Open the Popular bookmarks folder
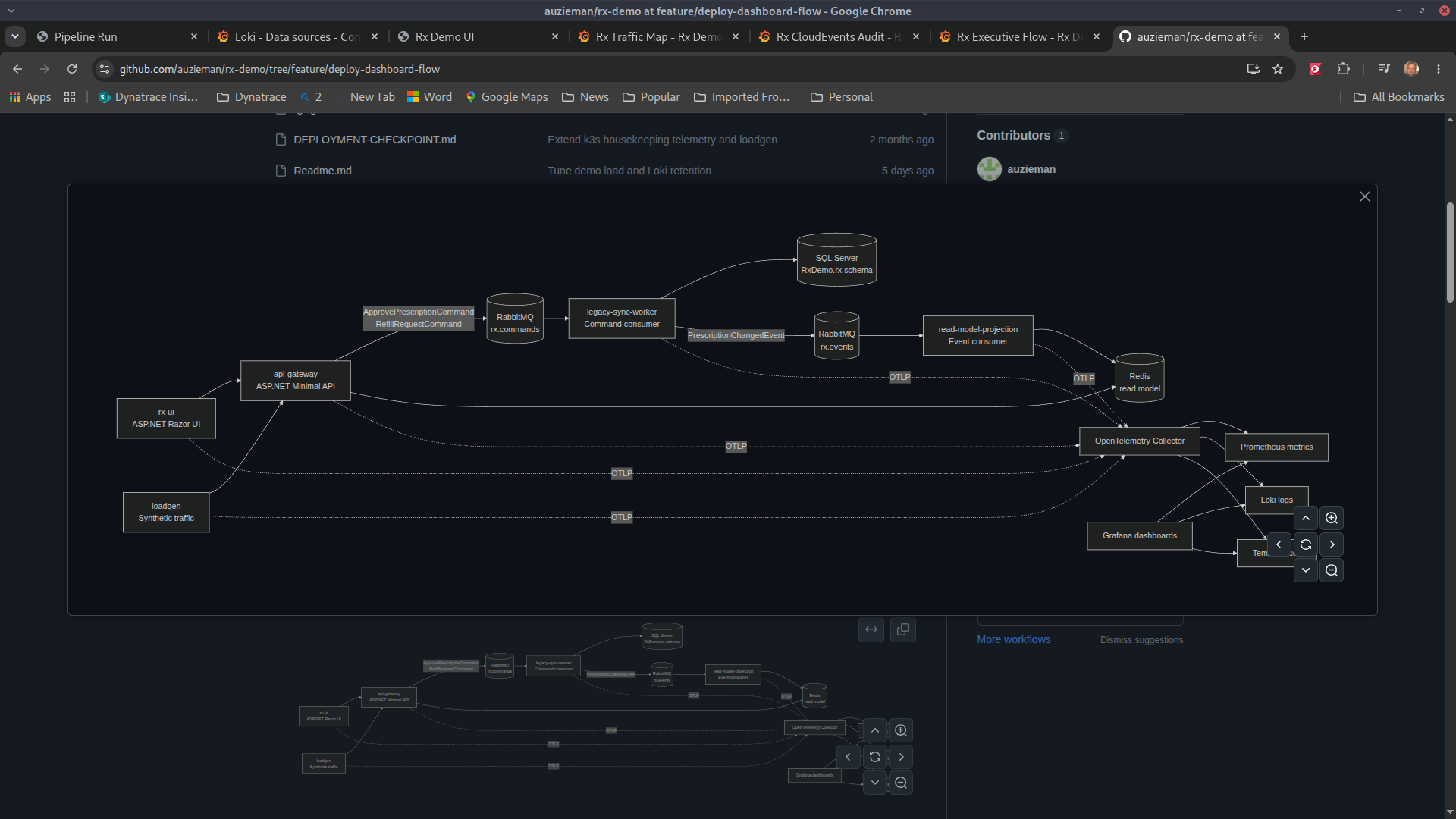This screenshot has width=1456, height=819. coord(651,97)
